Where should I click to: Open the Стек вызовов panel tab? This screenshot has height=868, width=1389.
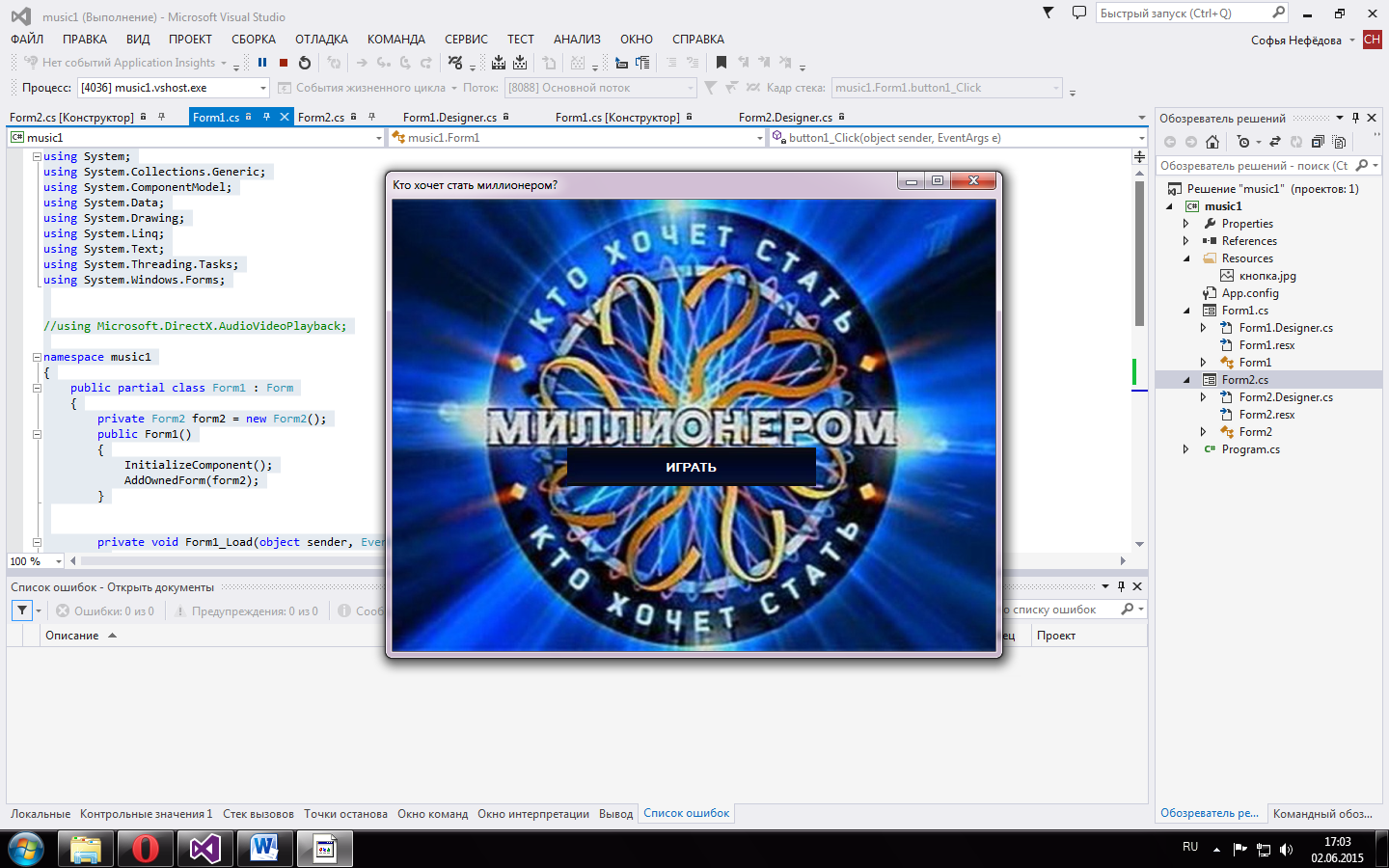259,814
